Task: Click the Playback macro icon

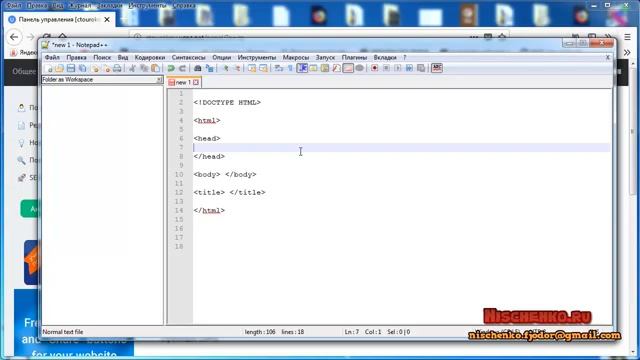Action: 398,68
